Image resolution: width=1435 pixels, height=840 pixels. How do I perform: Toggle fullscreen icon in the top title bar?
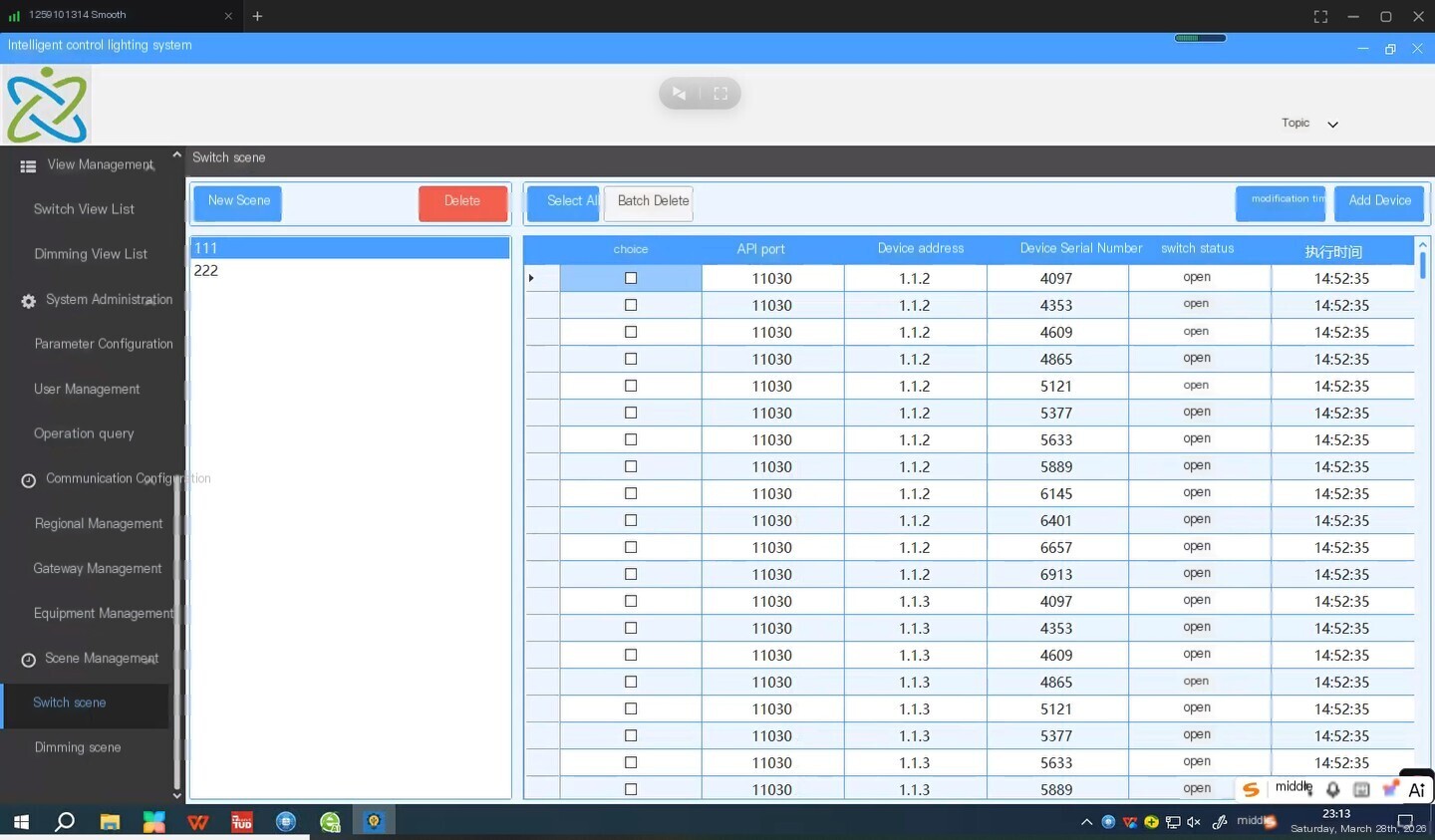click(x=1320, y=16)
